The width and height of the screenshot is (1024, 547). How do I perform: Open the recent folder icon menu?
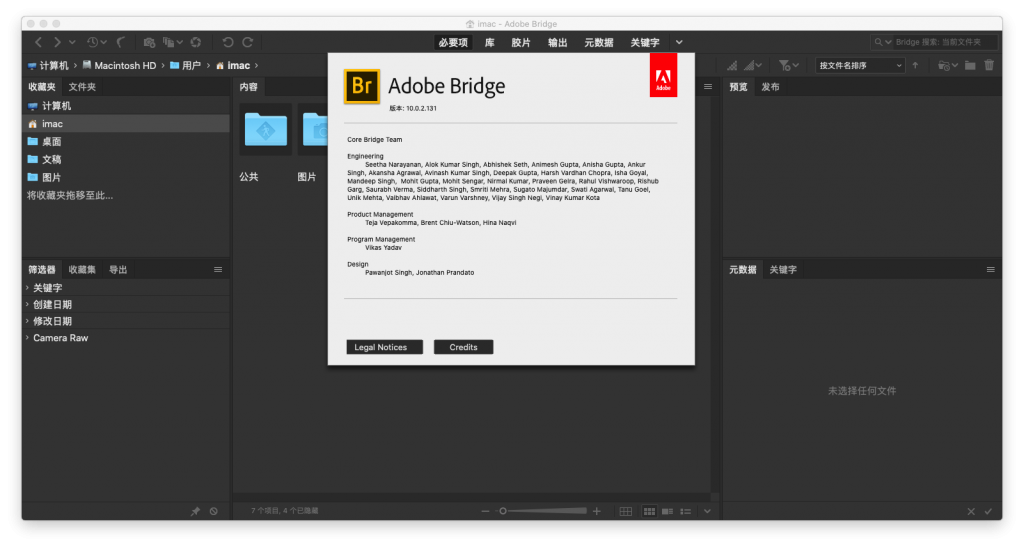pos(948,65)
